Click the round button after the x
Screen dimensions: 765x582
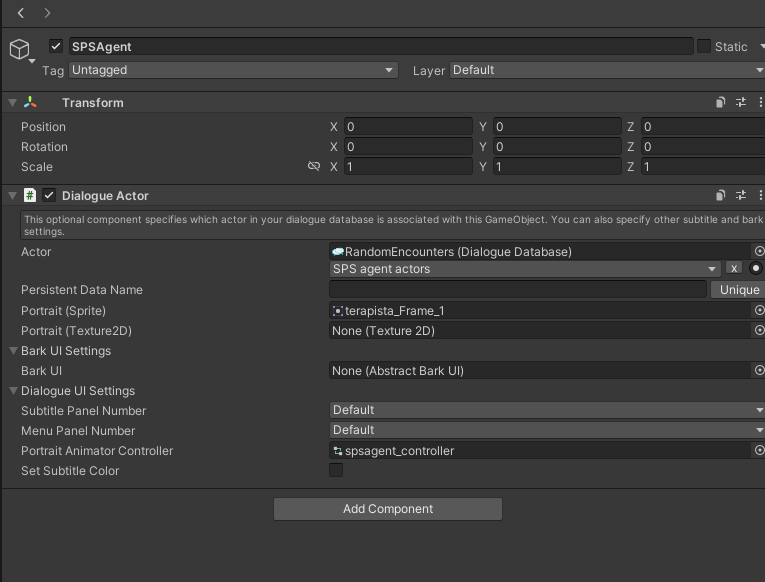coord(755,268)
